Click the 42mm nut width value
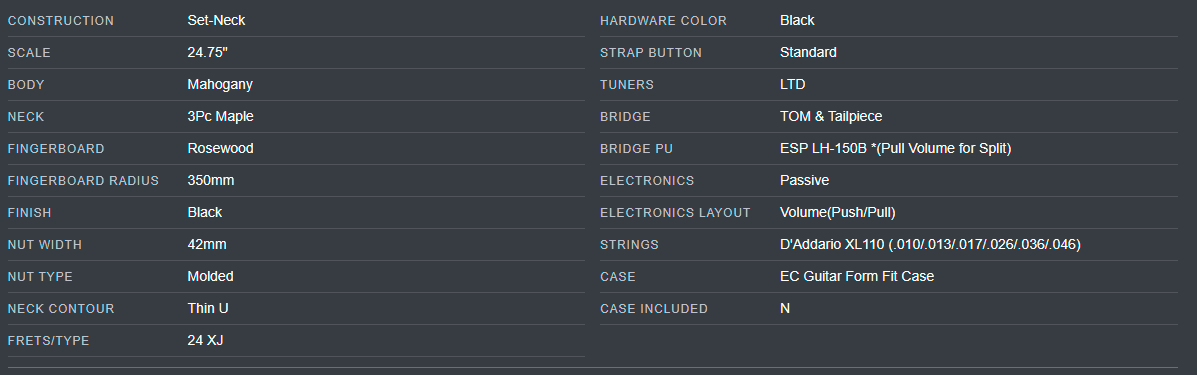Viewport: 1197px width, 375px height. [x=207, y=245]
